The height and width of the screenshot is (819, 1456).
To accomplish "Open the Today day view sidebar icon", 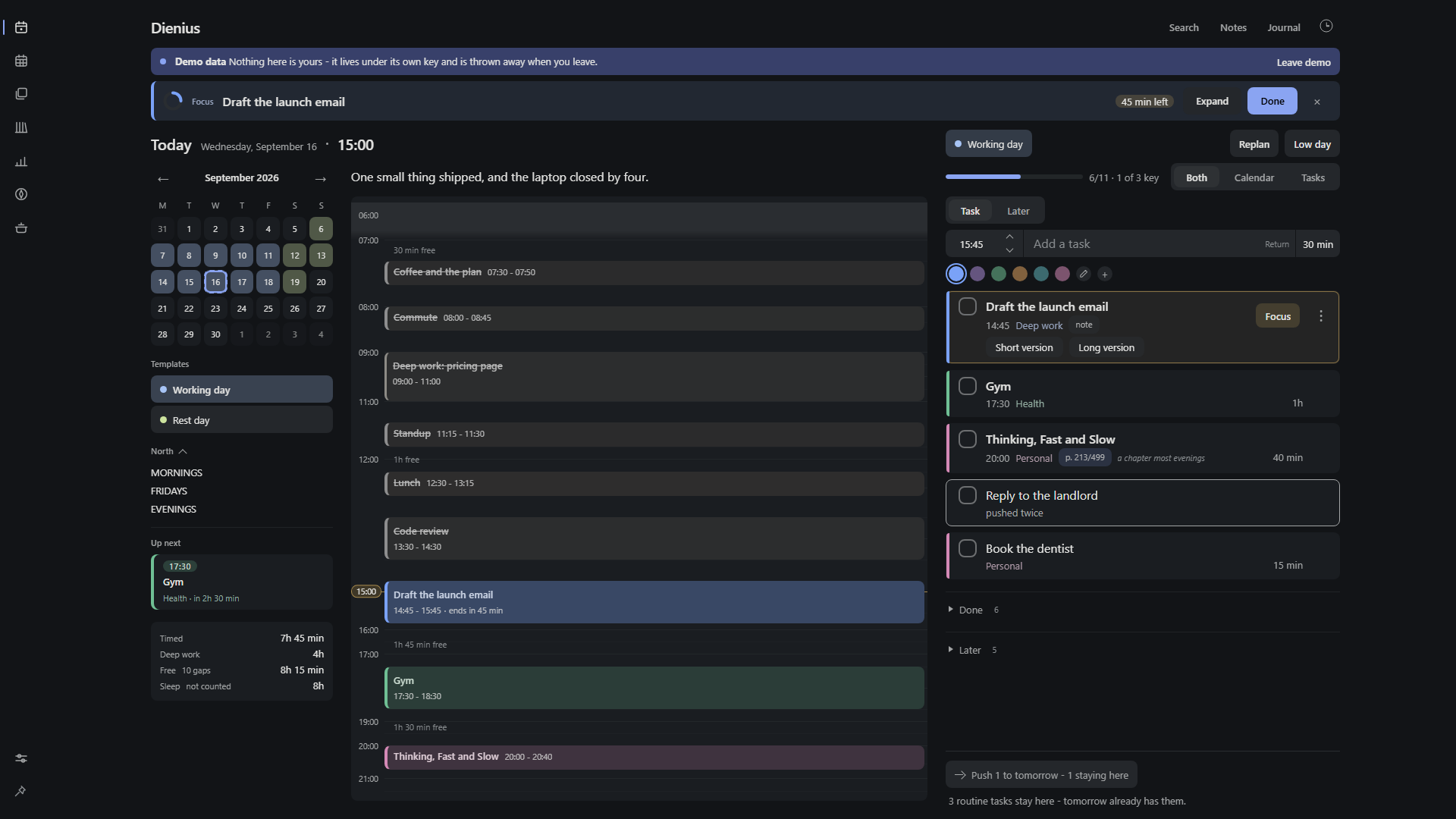I will click(x=21, y=27).
